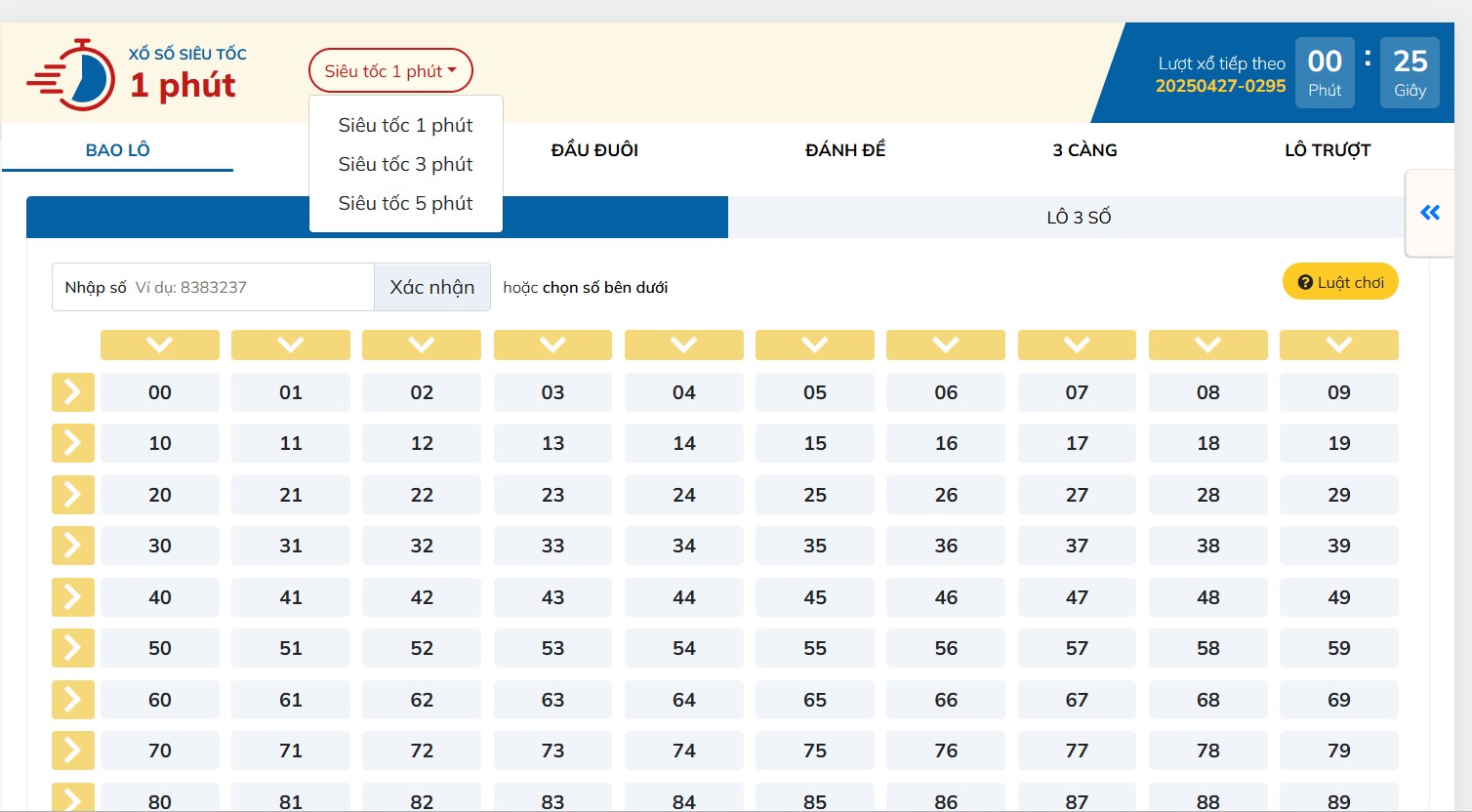Screen dimensions: 1472x812
Task: Click the Xác nhận button
Action: (x=432, y=287)
